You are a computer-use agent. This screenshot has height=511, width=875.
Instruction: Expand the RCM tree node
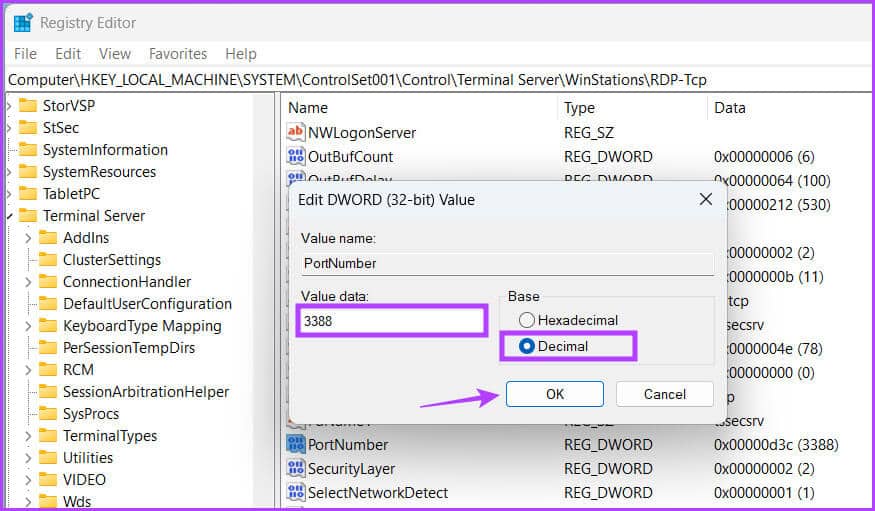coord(28,370)
